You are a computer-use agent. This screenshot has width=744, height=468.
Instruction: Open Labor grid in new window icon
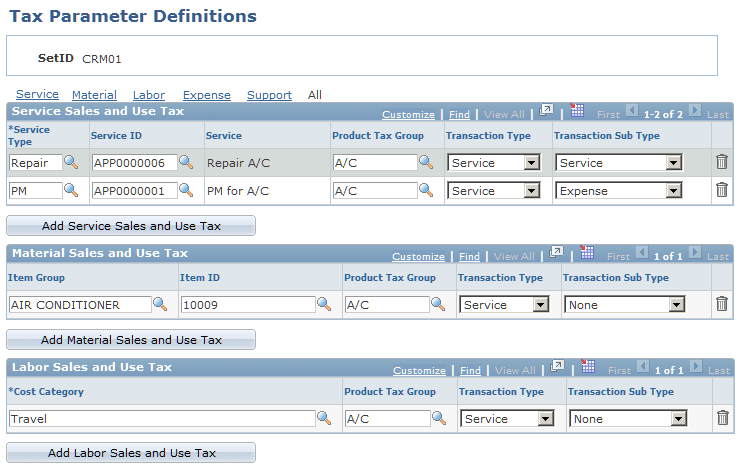point(557,366)
